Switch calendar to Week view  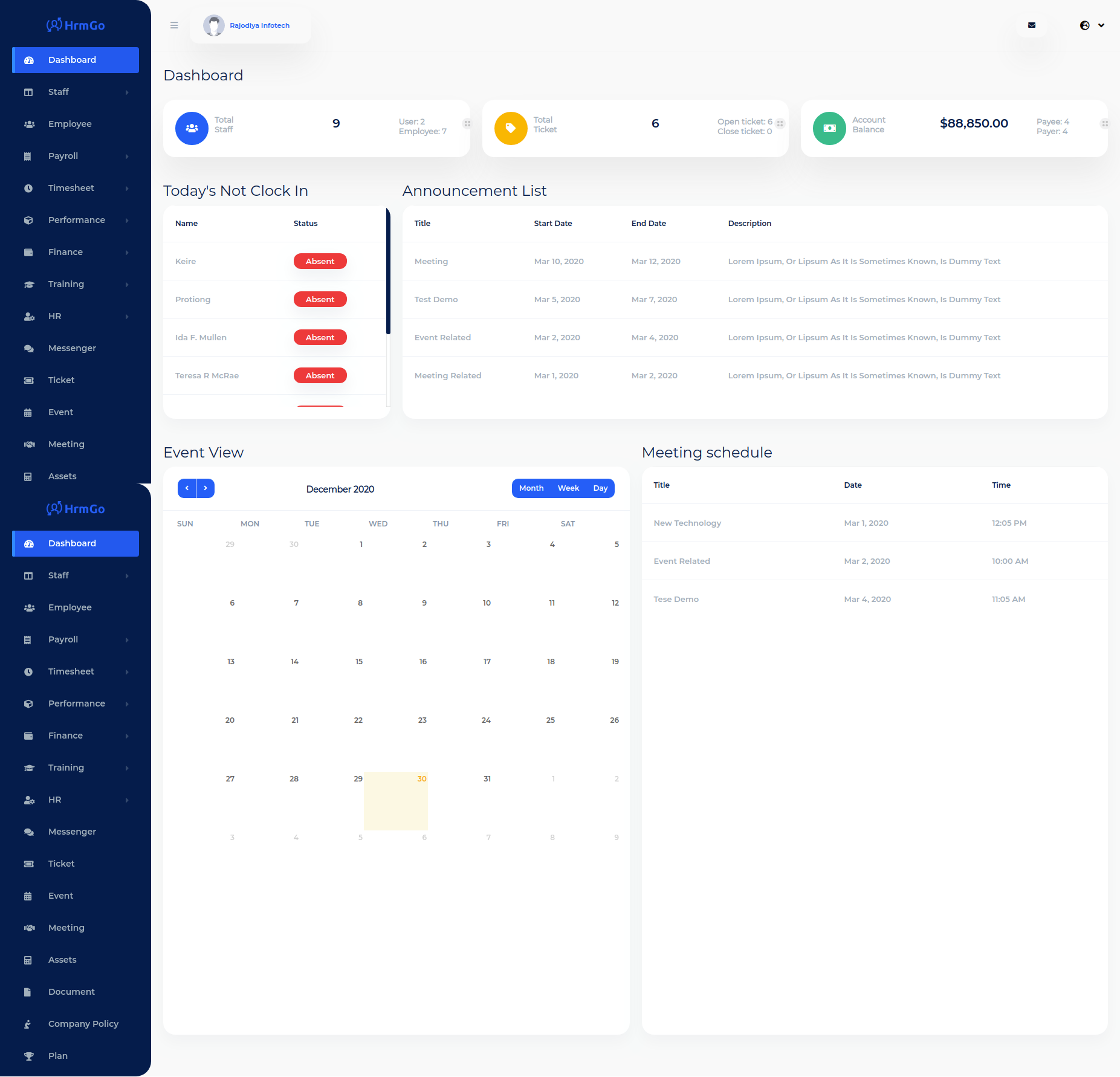point(568,488)
